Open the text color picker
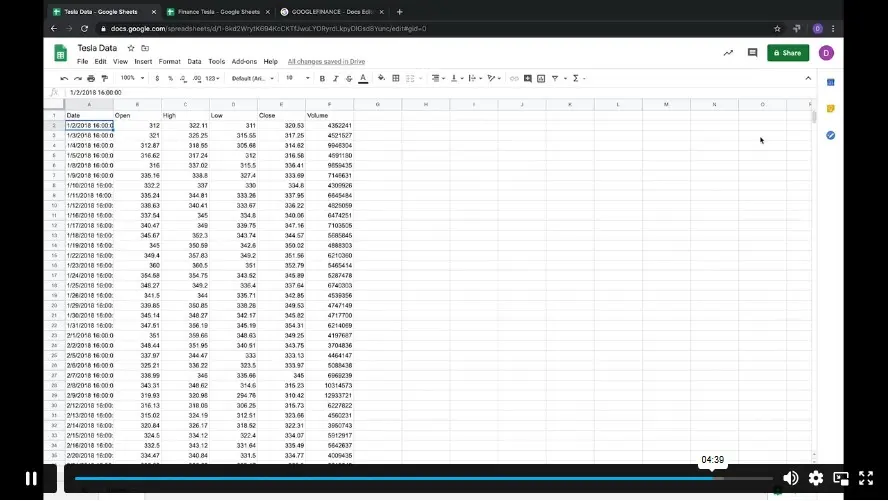888x501 pixels. coord(363,79)
